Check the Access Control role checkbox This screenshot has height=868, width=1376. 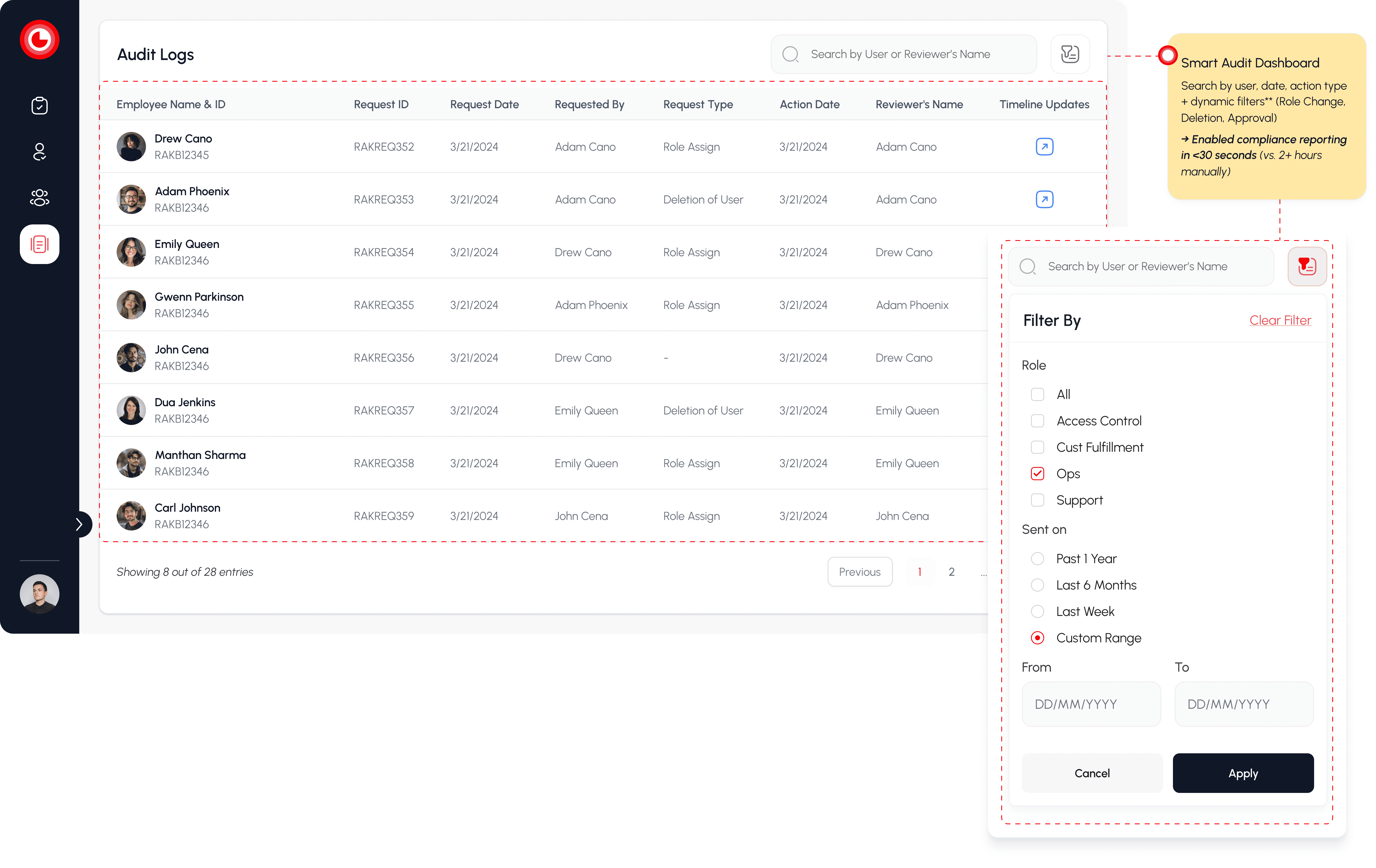[1037, 421]
